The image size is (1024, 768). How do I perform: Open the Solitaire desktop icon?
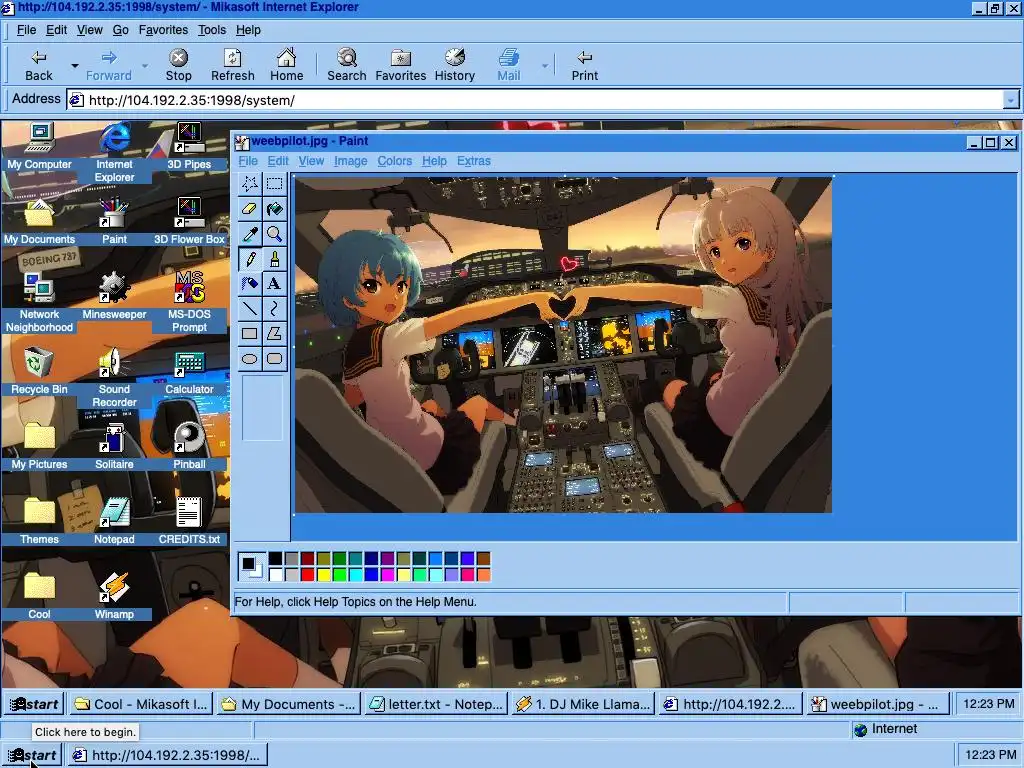click(114, 445)
